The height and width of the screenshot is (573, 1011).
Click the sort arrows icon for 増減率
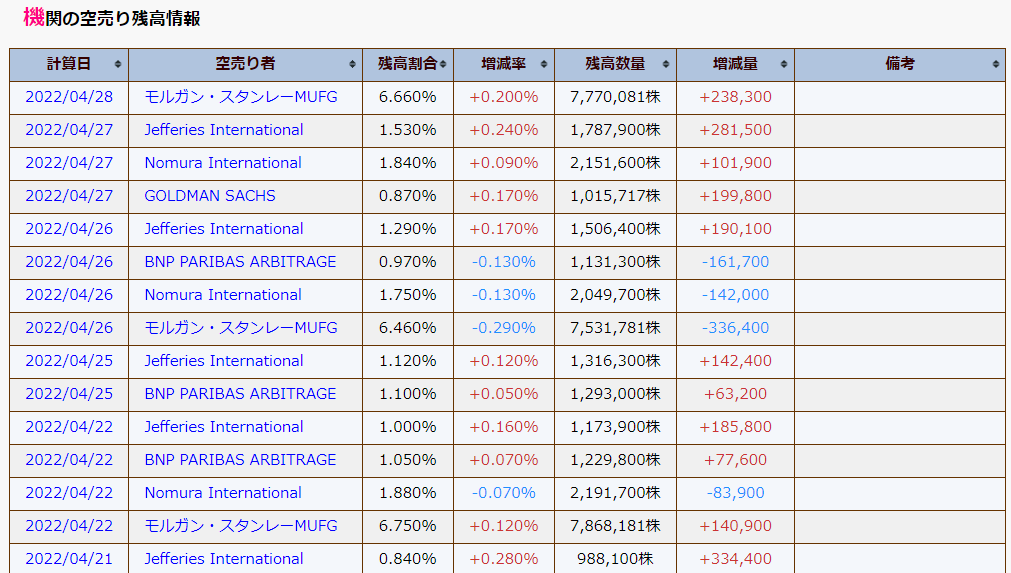(544, 64)
